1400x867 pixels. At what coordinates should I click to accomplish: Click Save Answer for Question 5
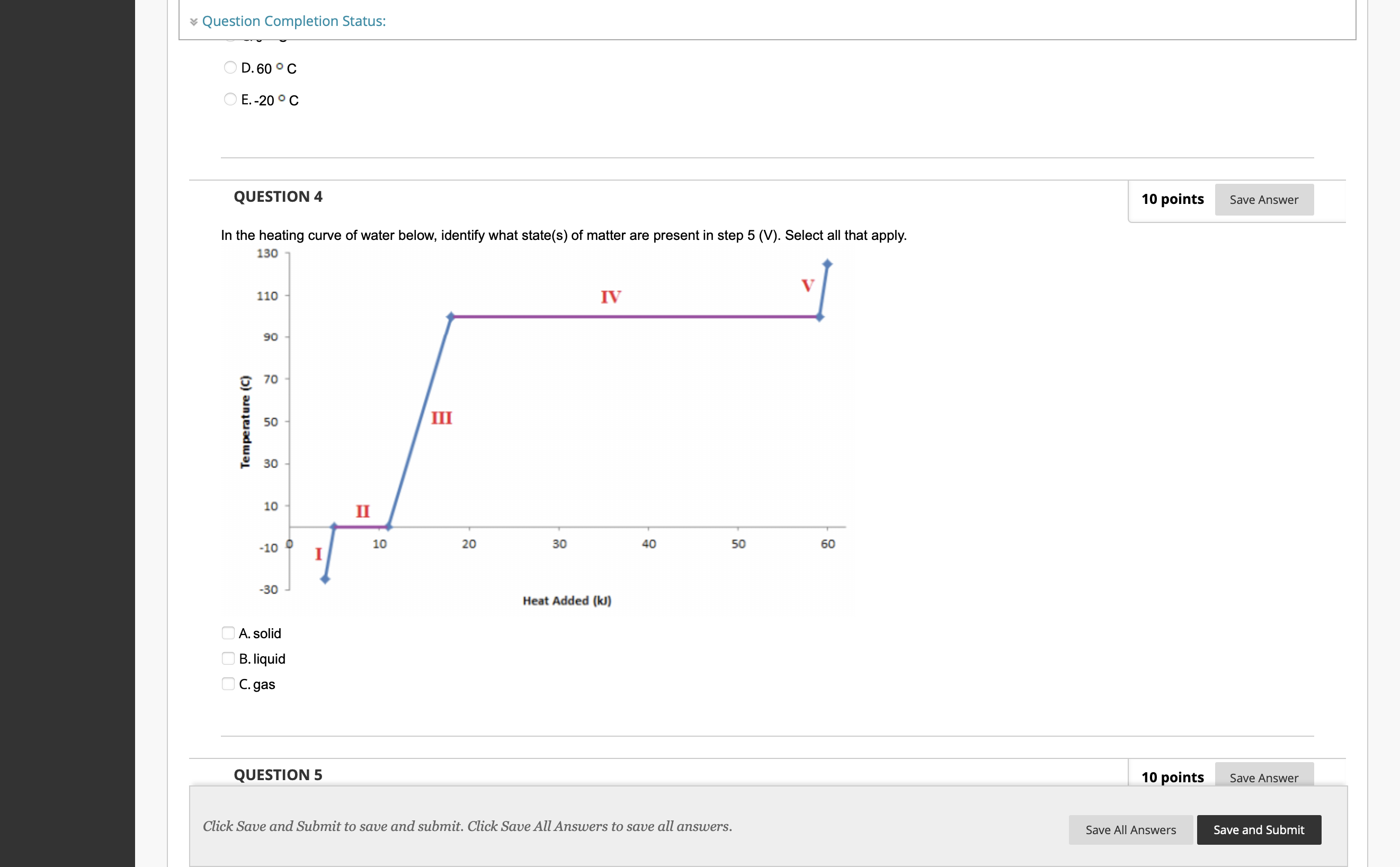(x=1264, y=777)
